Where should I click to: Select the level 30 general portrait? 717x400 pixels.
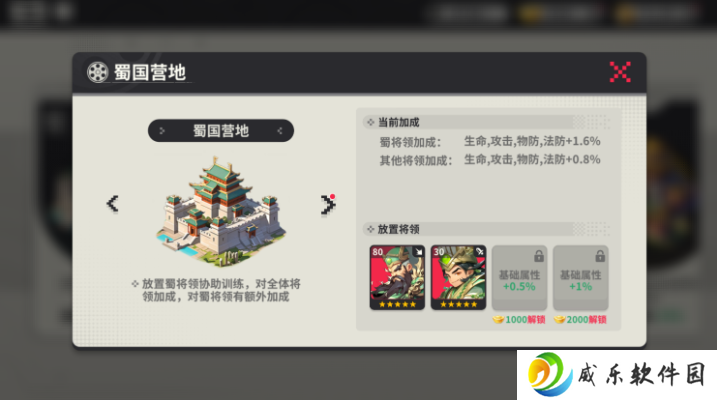coord(458,277)
